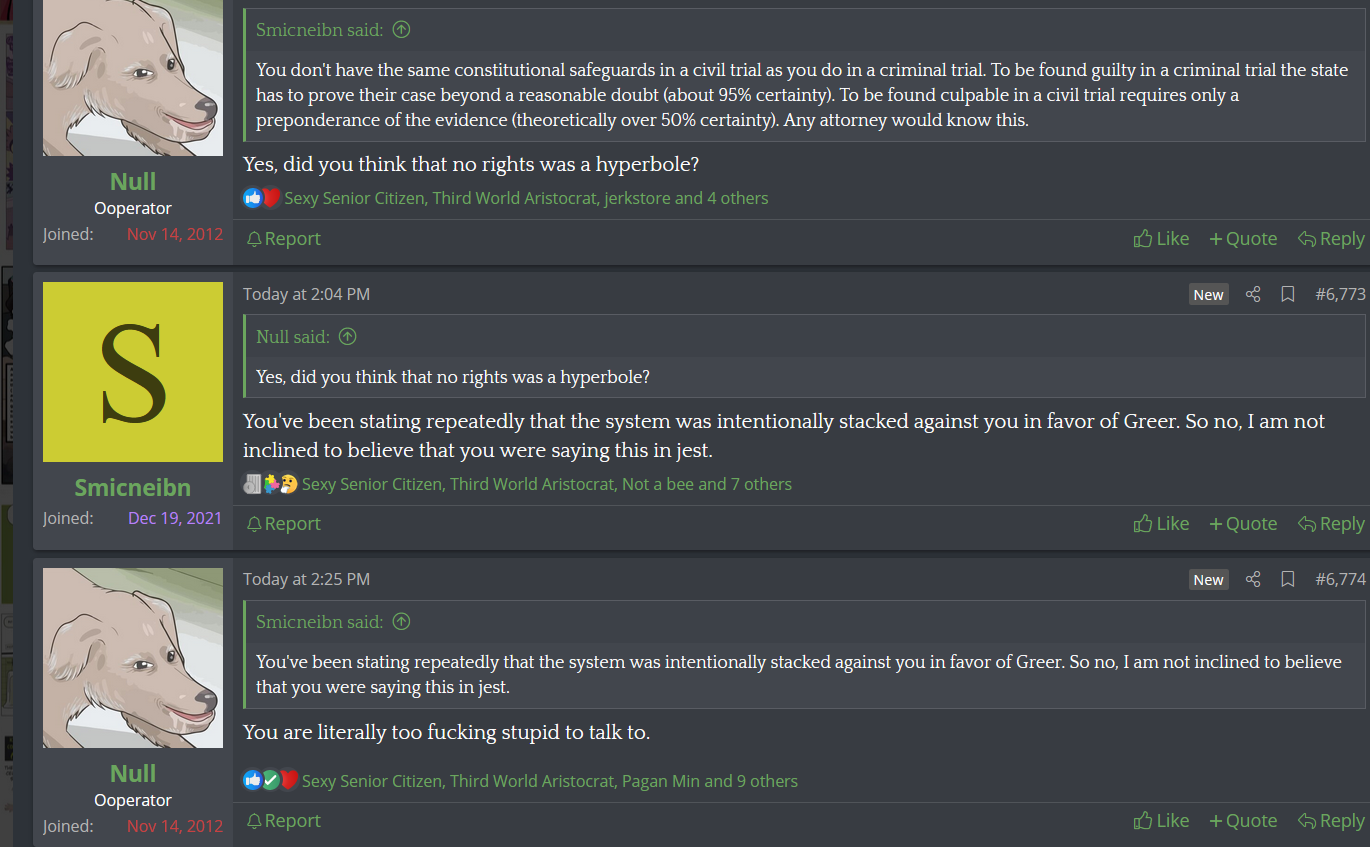Image resolution: width=1370 pixels, height=847 pixels.
Task: Jump to quoted Null post arrow icon
Action: click(347, 337)
